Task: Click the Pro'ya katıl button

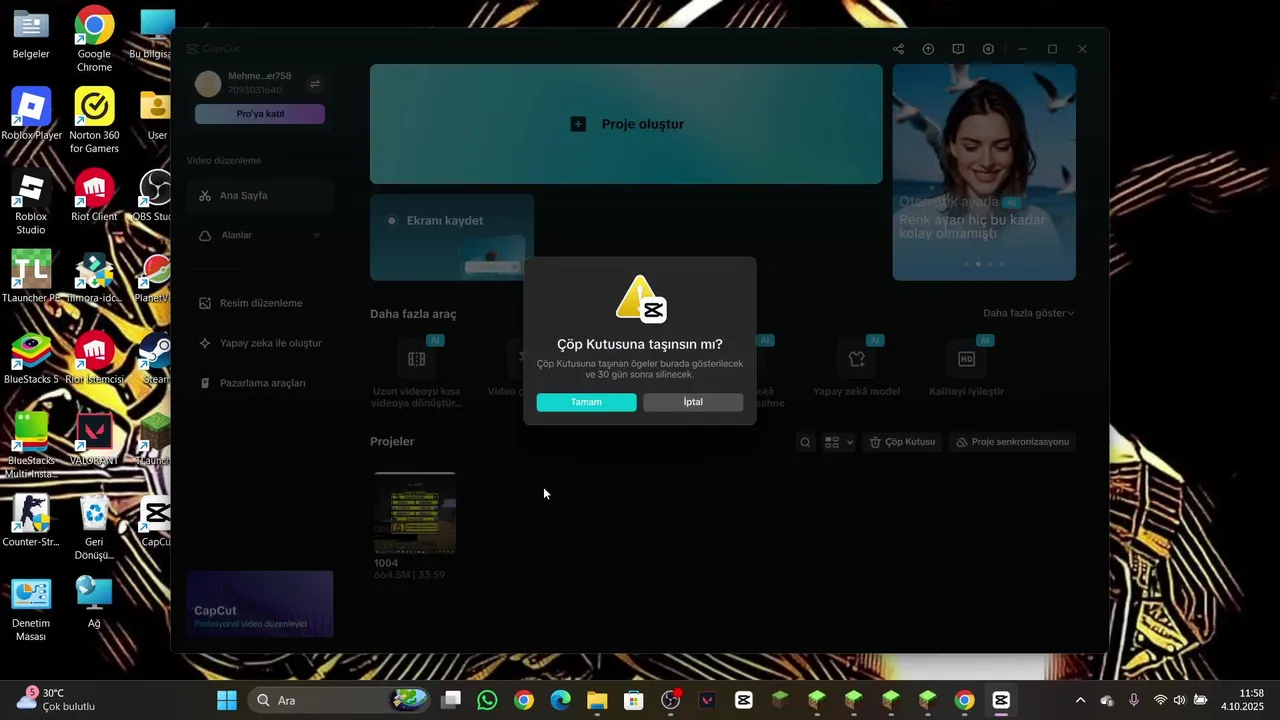Action: tap(260, 114)
